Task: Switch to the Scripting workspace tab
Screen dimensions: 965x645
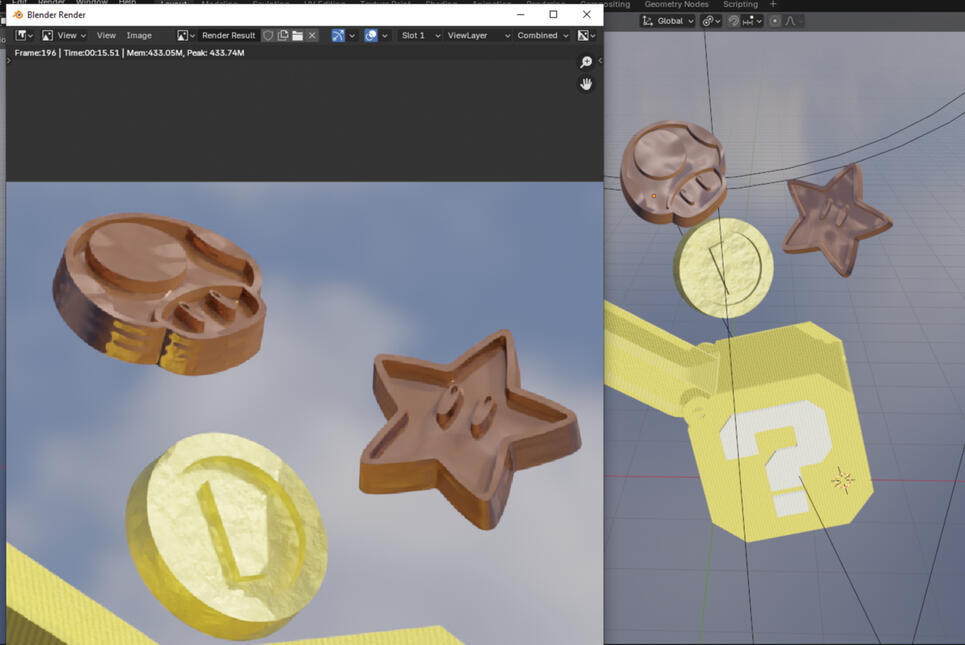Action: (740, 4)
